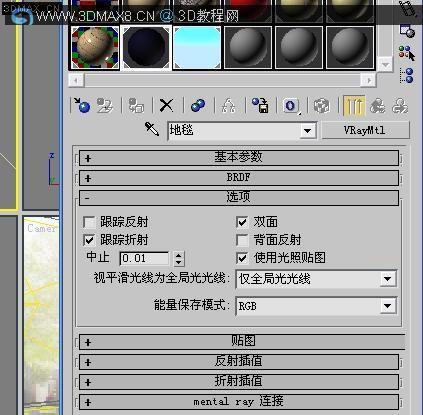Select last gray sphere slot in row
Image resolution: width=423 pixels, height=415 pixels.
350,48
